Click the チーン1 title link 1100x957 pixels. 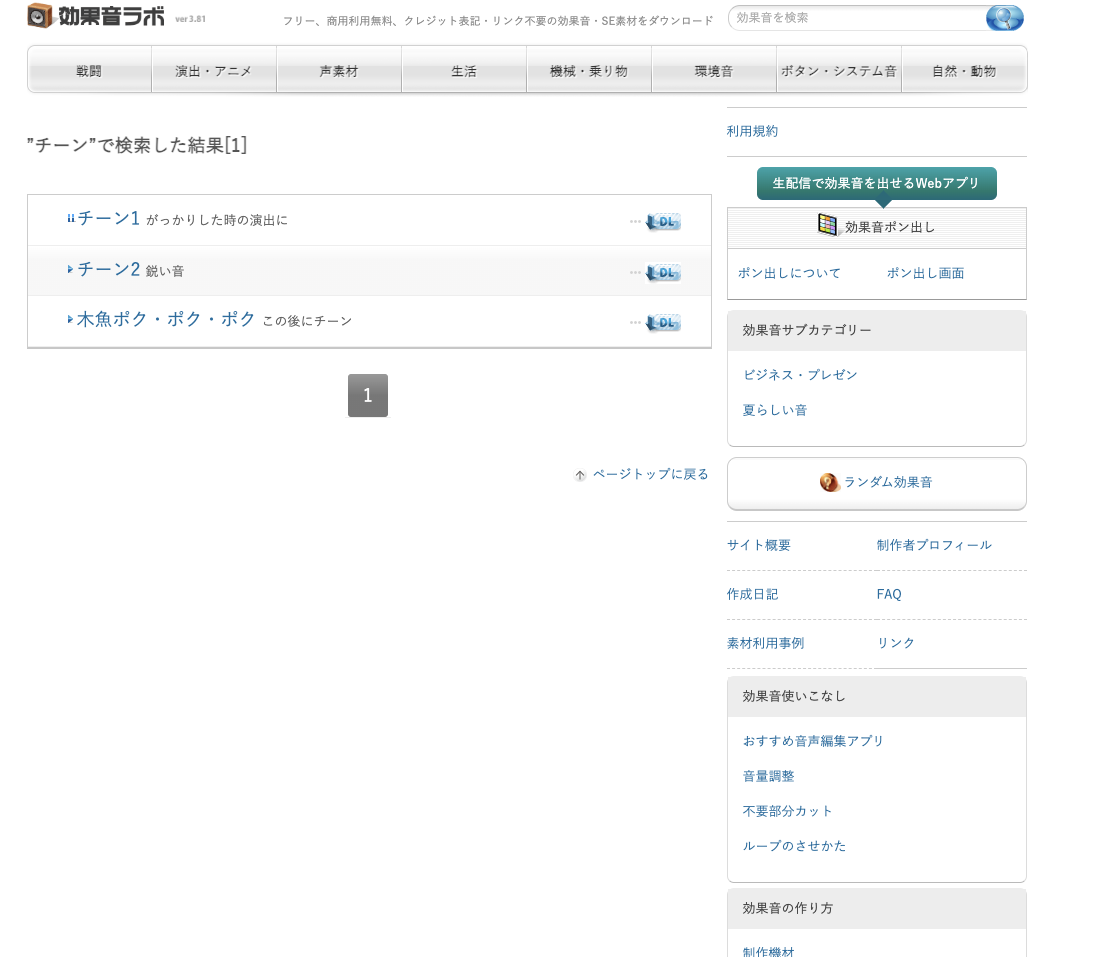coord(108,218)
